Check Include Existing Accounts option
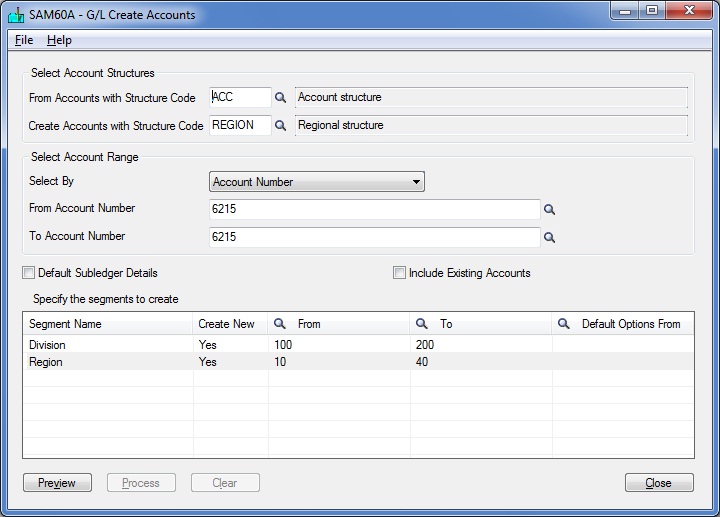This screenshot has width=720, height=517. (399, 273)
